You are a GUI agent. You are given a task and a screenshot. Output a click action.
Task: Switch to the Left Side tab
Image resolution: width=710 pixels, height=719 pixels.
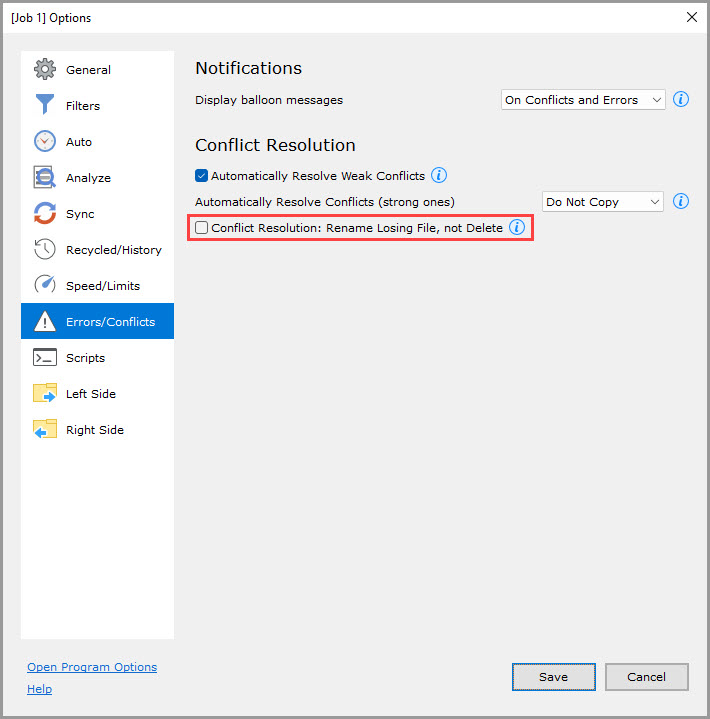click(90, 394)
